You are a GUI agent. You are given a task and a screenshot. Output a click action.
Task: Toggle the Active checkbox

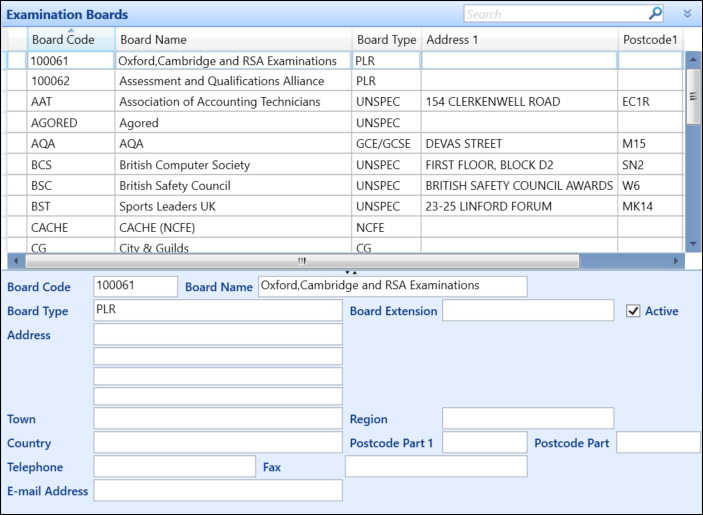pos(633,311)
